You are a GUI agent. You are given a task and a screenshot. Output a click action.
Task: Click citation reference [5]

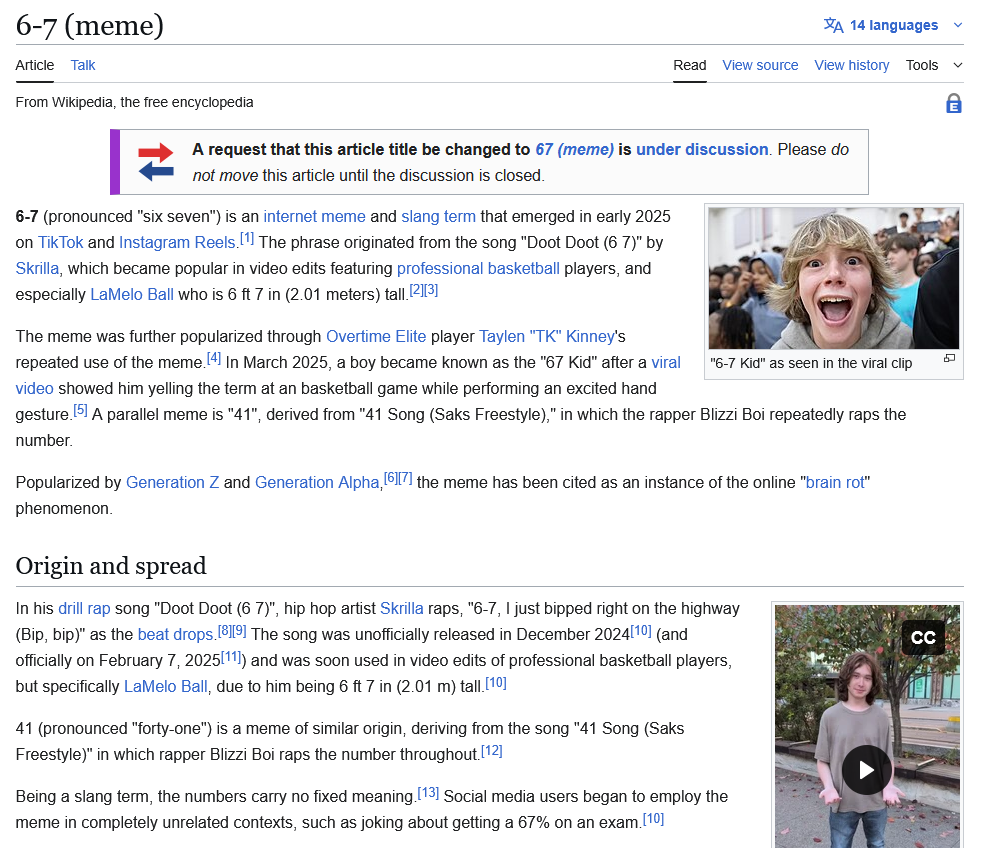80,410
